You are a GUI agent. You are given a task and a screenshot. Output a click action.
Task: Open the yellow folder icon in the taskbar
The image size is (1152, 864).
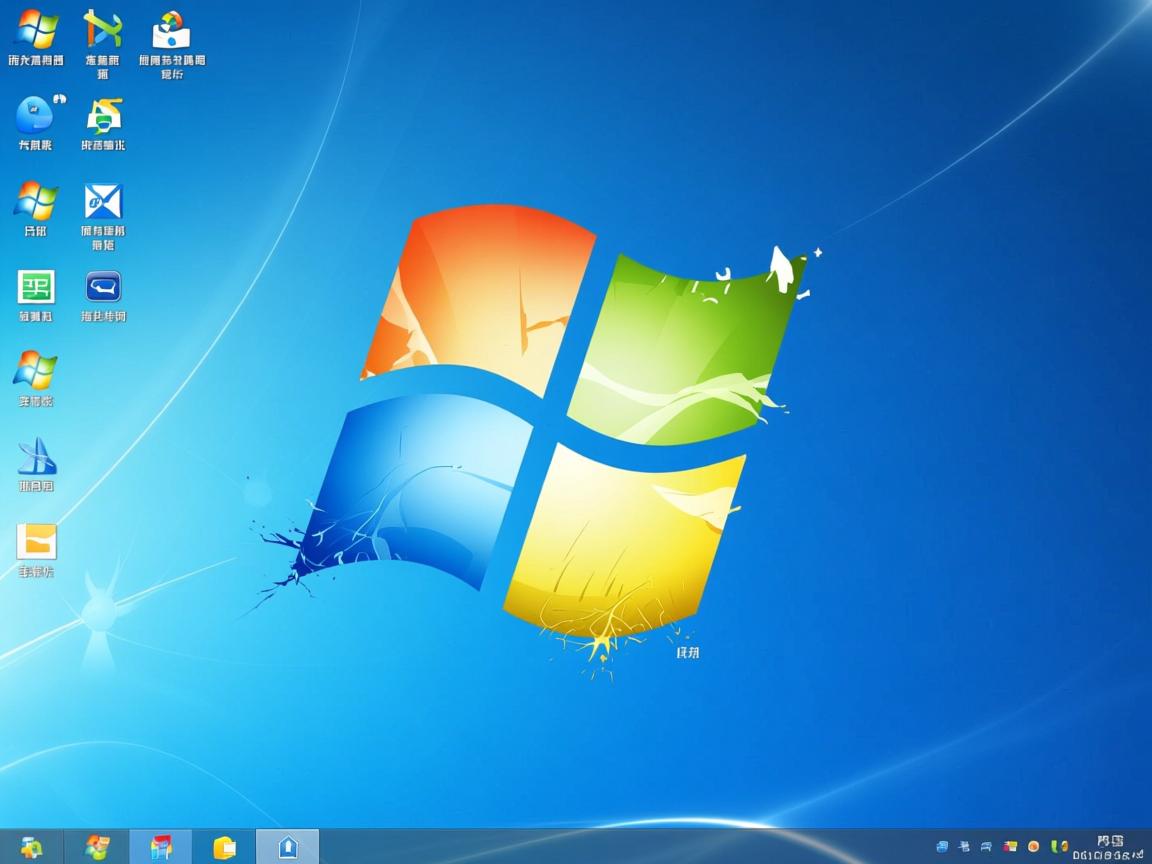[x=224, y=847]
